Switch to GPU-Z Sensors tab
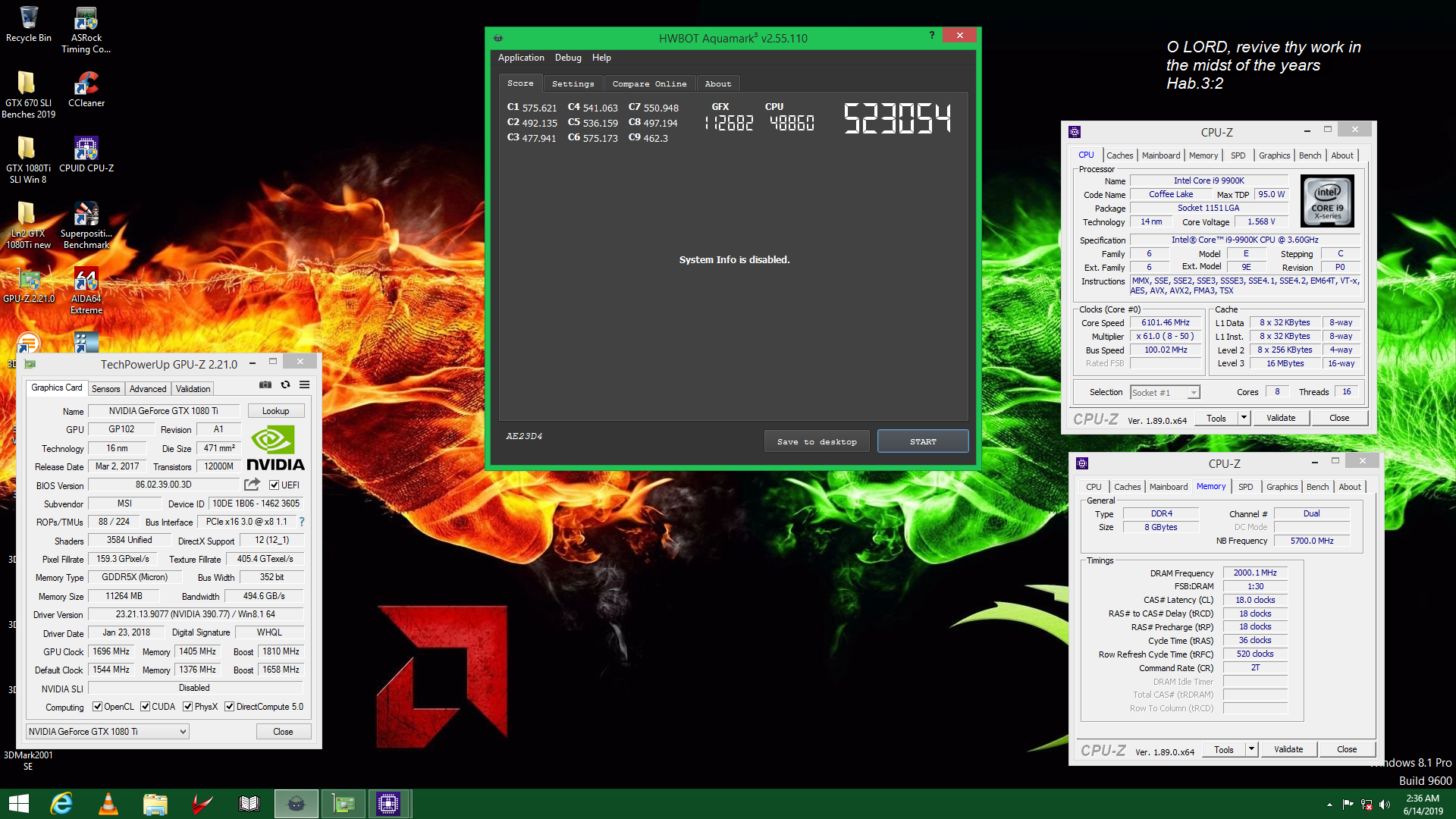The width and height of the screenshot is (1456, 819). pos(106,389)
